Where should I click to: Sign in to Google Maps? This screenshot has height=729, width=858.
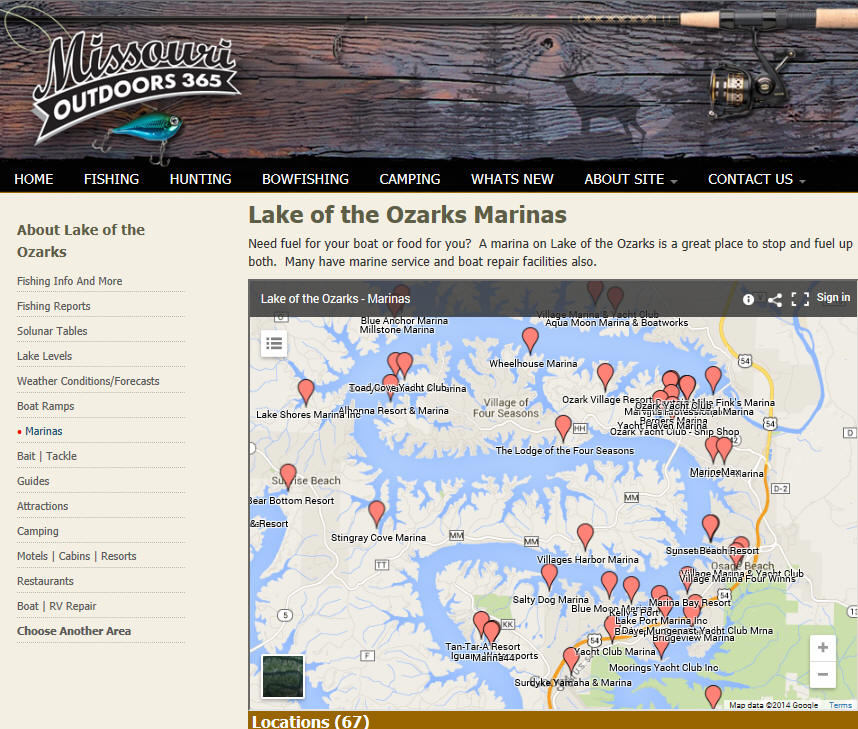pyautogui.click(x=833, y=298)
